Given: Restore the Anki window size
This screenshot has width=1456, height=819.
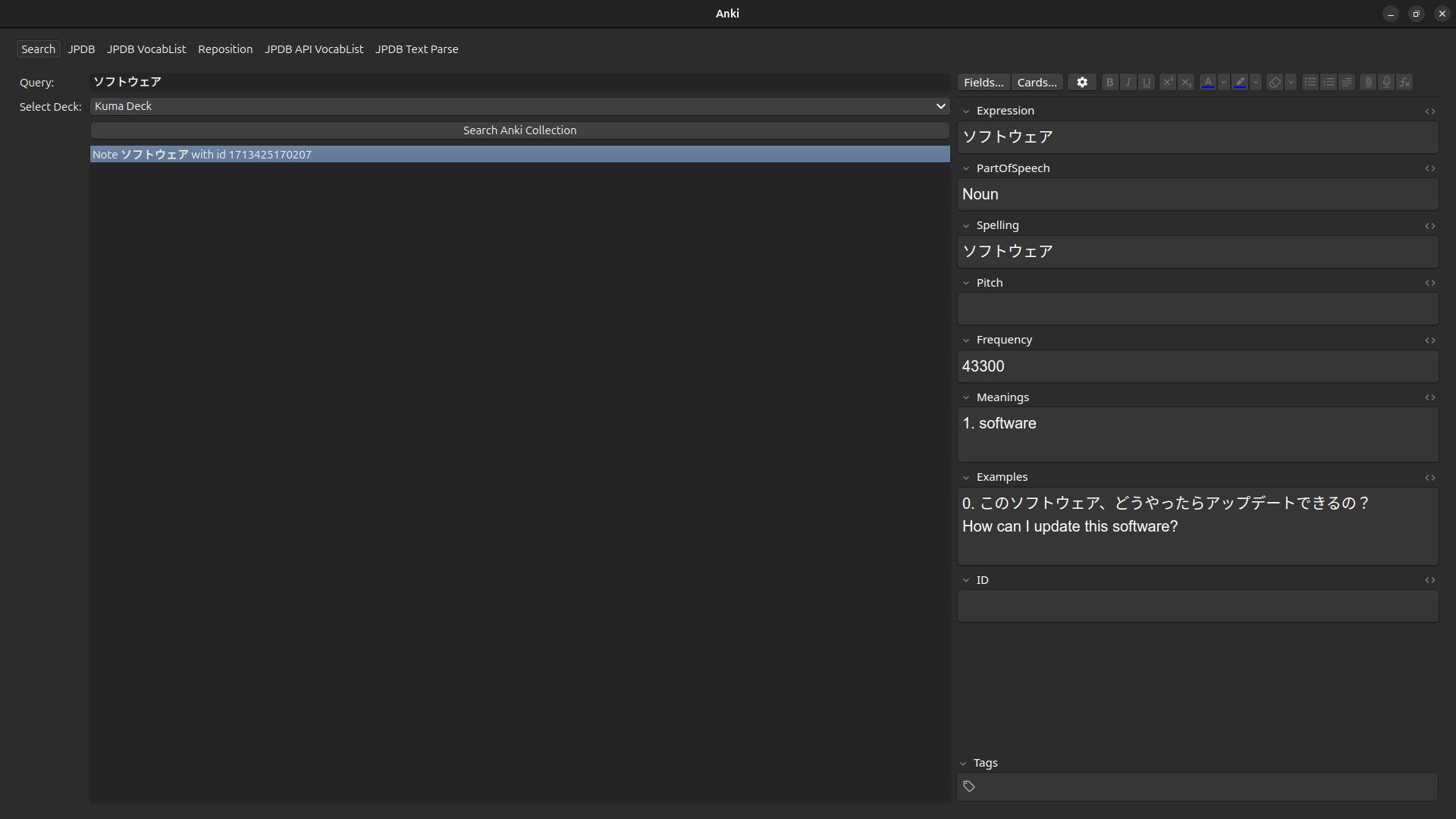Looking at the screenshot, I should (1416, 14).
